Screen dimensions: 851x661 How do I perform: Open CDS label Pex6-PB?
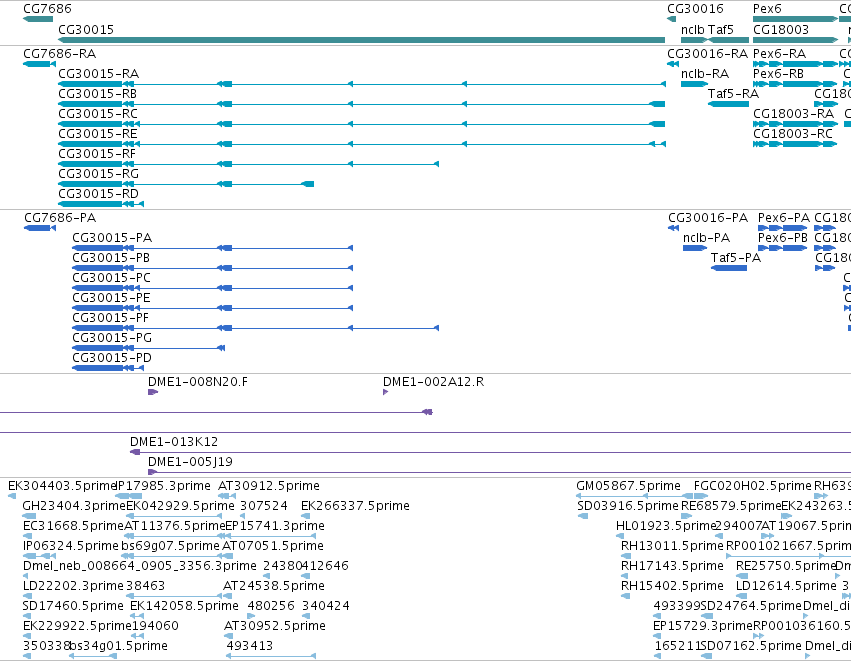pos(783,238)
